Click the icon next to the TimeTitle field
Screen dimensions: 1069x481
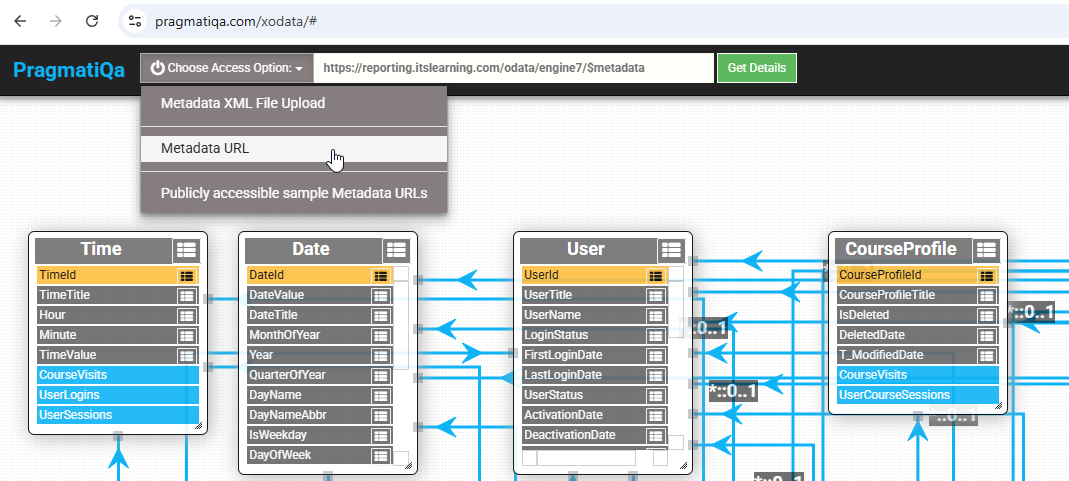186,295
